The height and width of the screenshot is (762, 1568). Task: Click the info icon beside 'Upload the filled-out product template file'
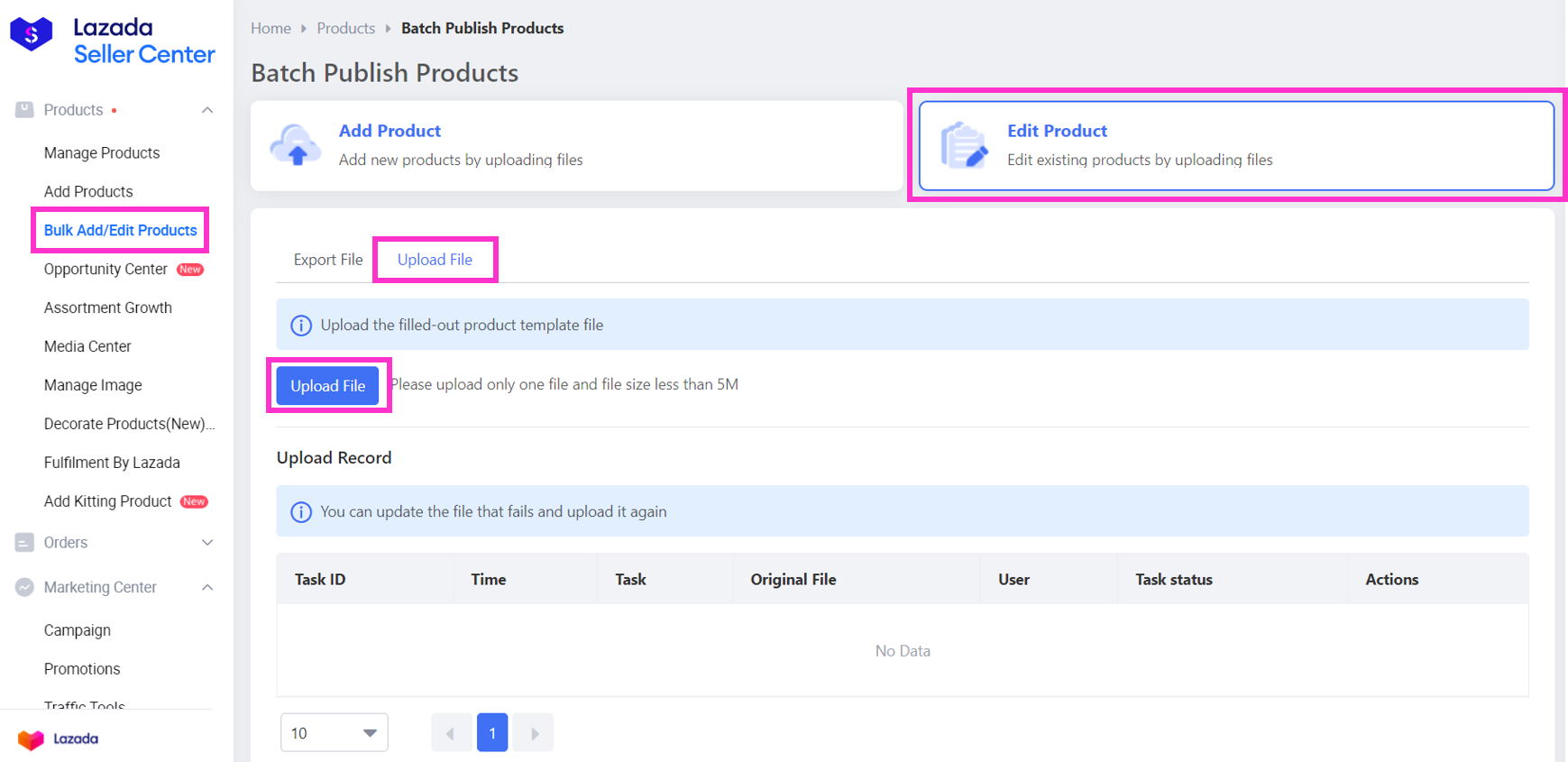[301, 326]
